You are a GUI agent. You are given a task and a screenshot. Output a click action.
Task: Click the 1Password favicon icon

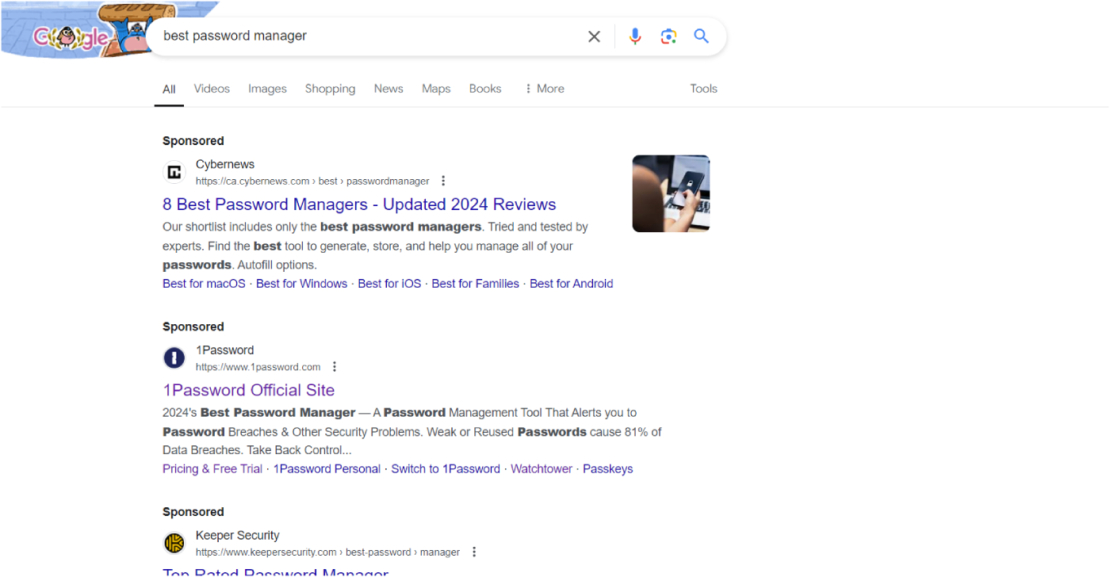tap(174, 358)
